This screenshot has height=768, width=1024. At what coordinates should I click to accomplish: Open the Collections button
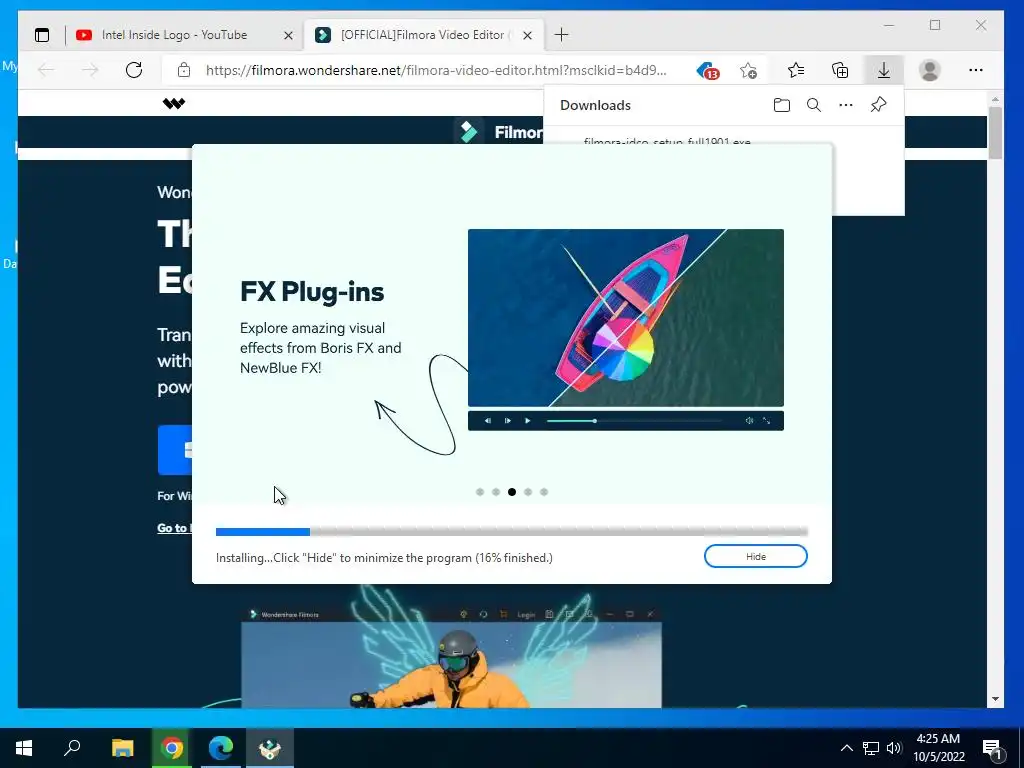840,70
